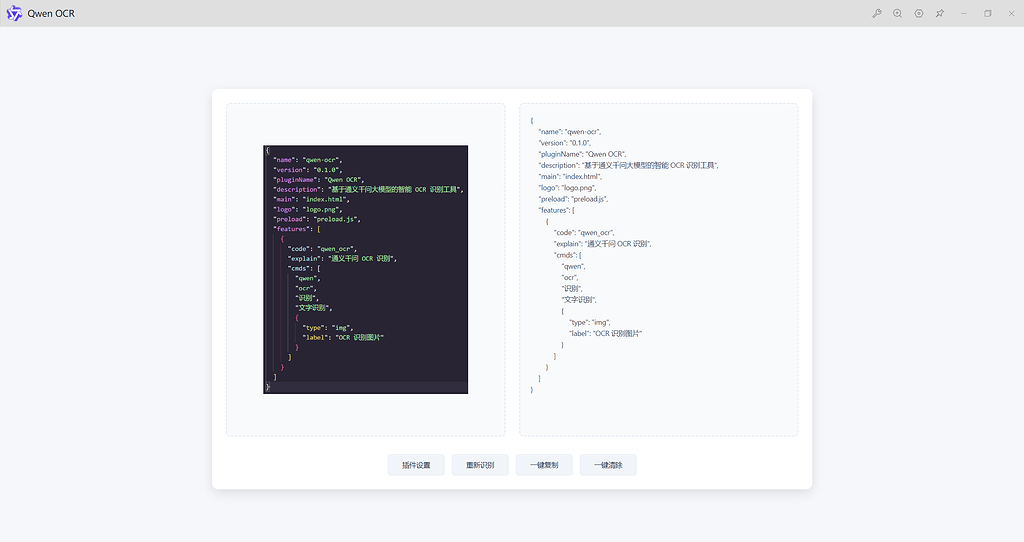Click the "description" line in recognized text
Viewport: 1024px width, 542px height.
coord(628,165)
